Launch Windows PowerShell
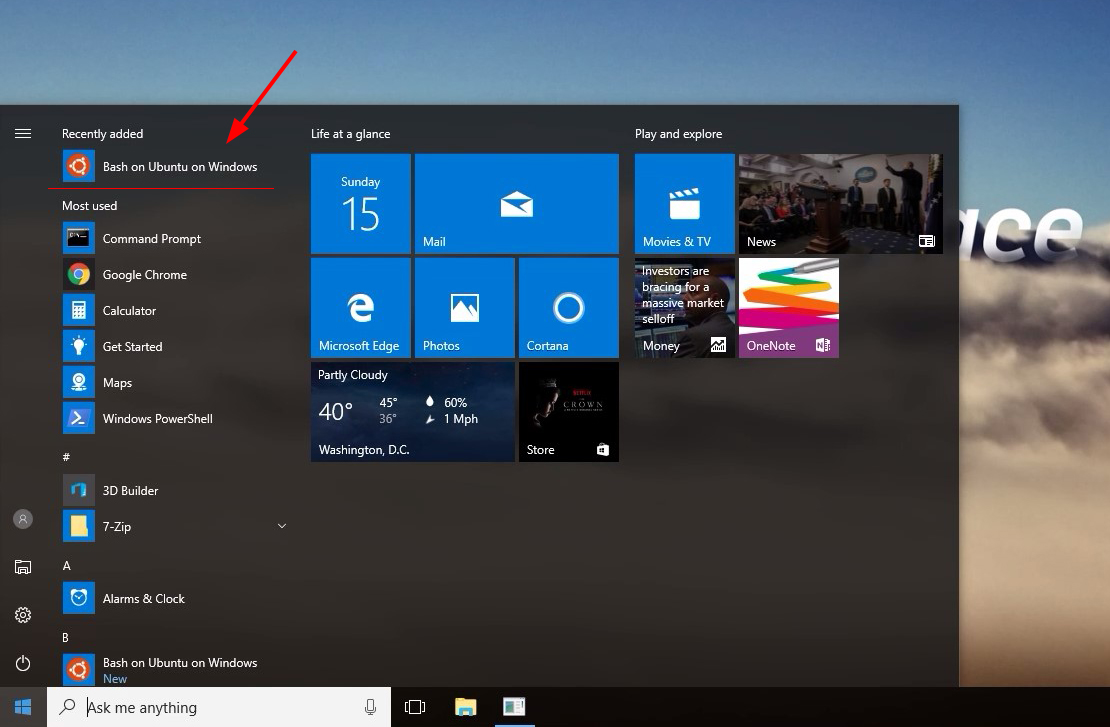Image resolution: width=1110 pixels, height=727 pixels. (x=173, y=419)
